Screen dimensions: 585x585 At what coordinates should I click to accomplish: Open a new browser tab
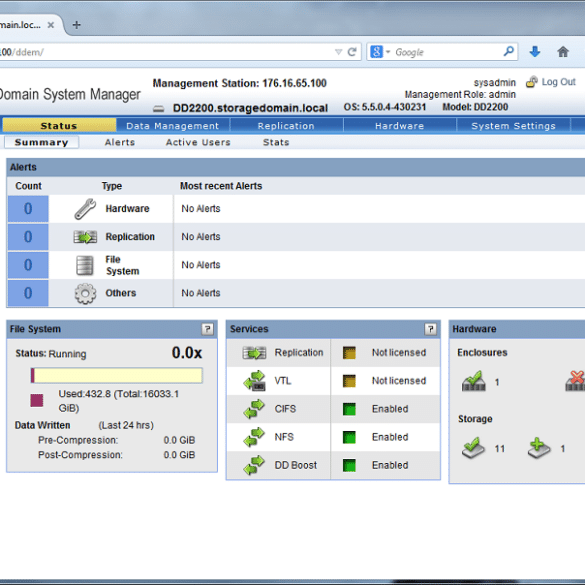tap(76, 25)
